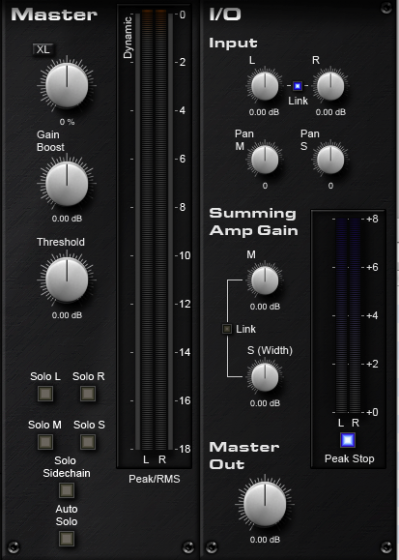Image resolution: width=399 pixels, height=560 pixels.
Task: Toggle Solo M button
Action: point(45,442)
